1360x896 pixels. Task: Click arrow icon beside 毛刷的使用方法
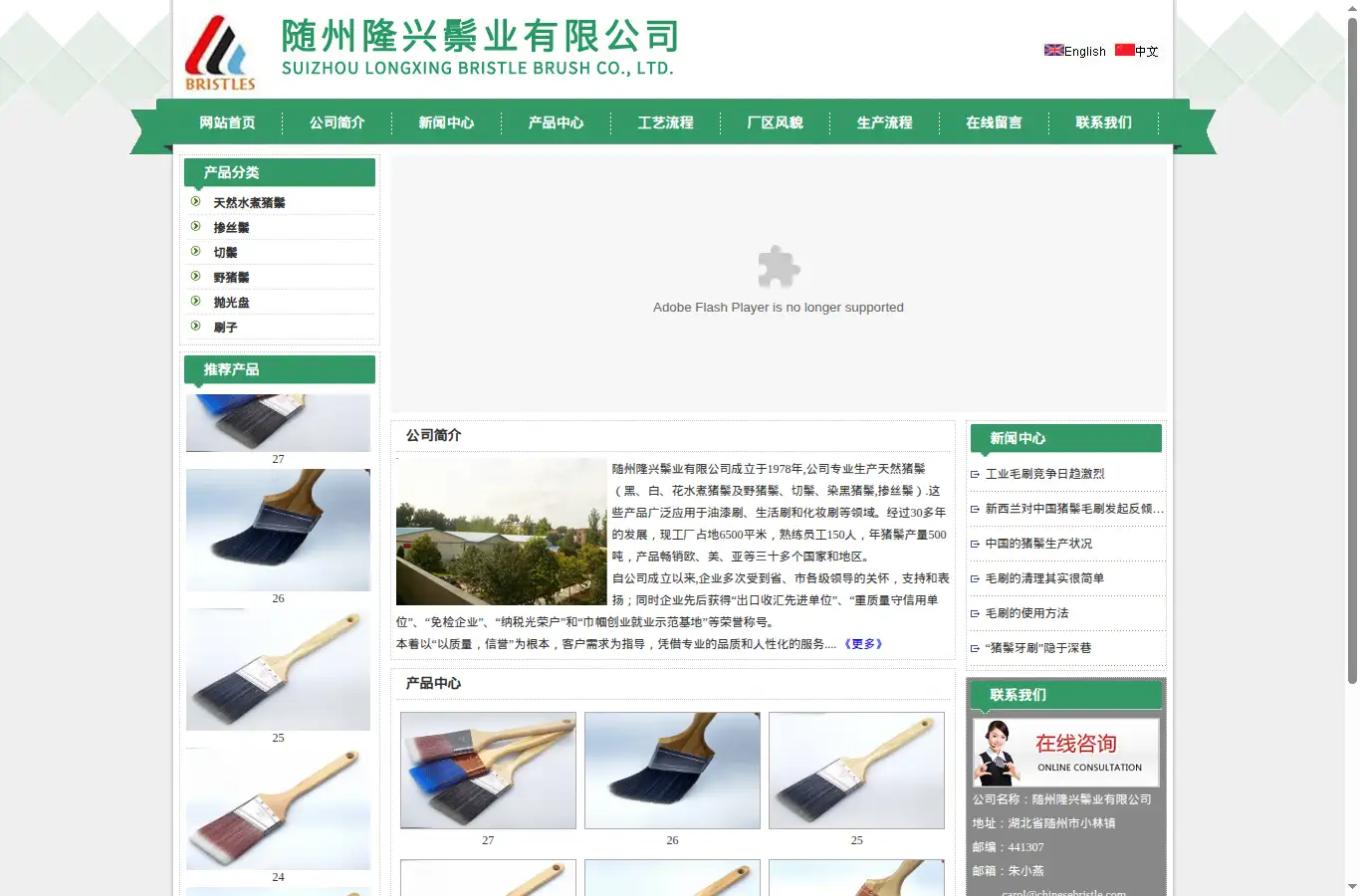[975, 614]
